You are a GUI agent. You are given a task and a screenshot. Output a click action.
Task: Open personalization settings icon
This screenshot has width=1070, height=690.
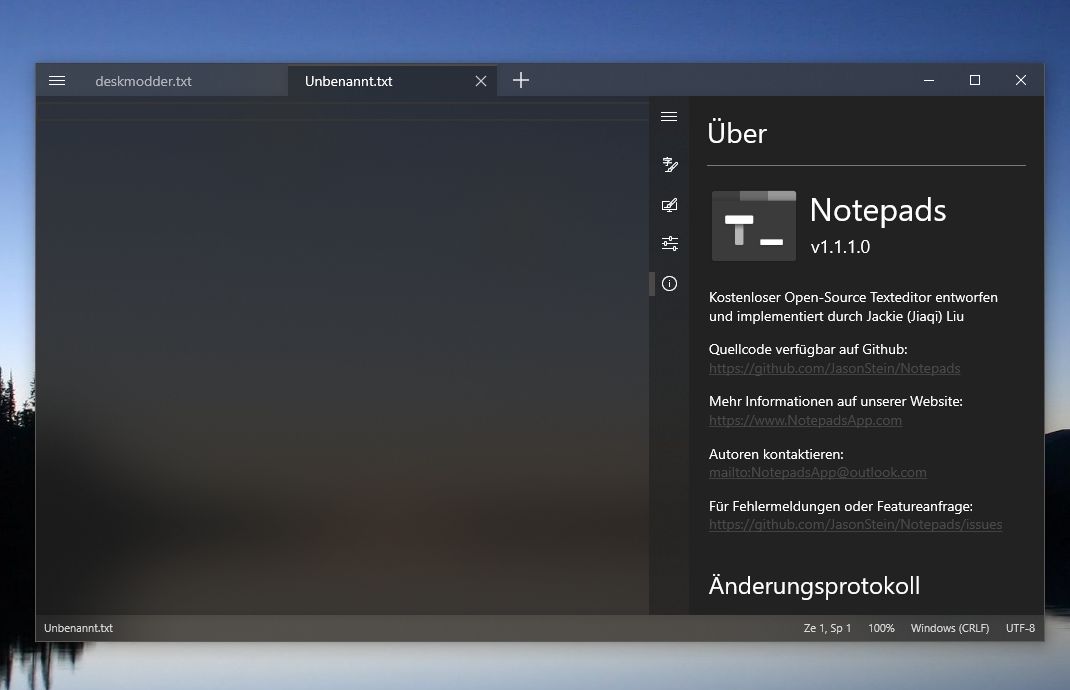point(669,205)
